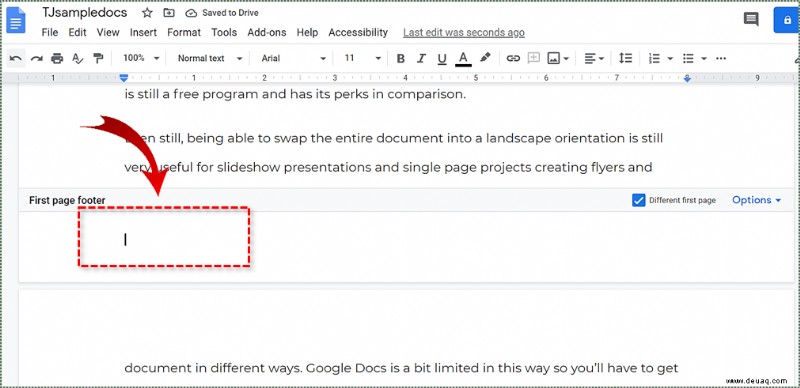This screenshot has height=388, width=800.
Task: Select the Paint format roller icon
Action: pos(98,58)
